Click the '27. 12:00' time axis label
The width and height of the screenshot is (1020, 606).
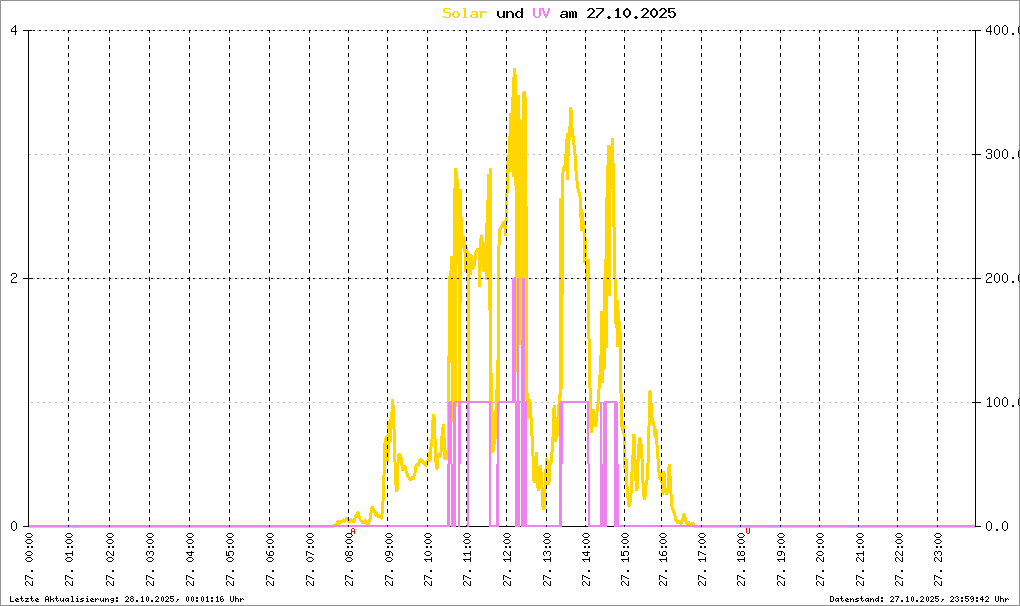tap(507, 559)
